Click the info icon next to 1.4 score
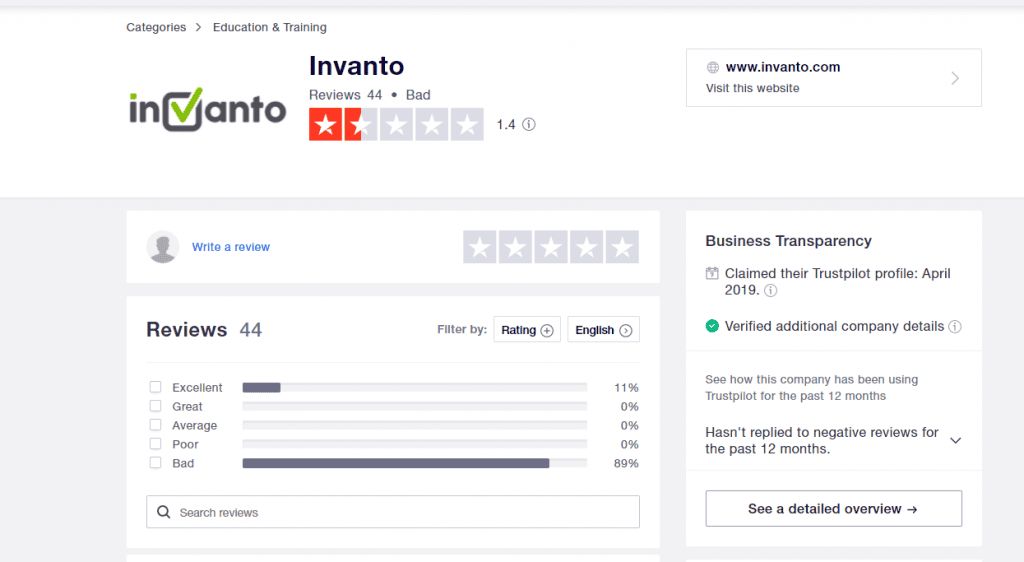This screenshot has height=562, width=1024. 529,124
